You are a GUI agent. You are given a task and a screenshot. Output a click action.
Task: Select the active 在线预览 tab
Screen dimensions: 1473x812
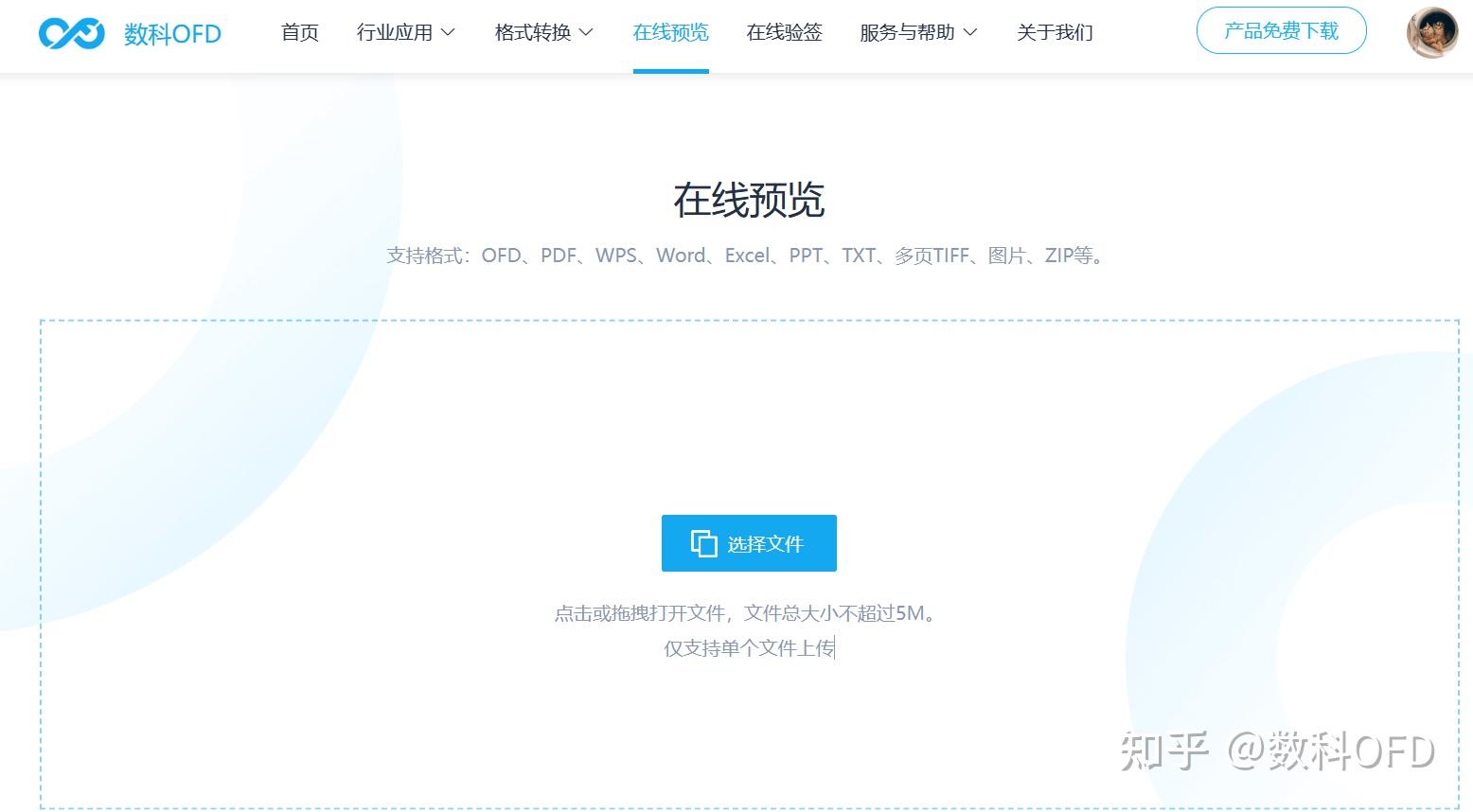click(670, 31)
